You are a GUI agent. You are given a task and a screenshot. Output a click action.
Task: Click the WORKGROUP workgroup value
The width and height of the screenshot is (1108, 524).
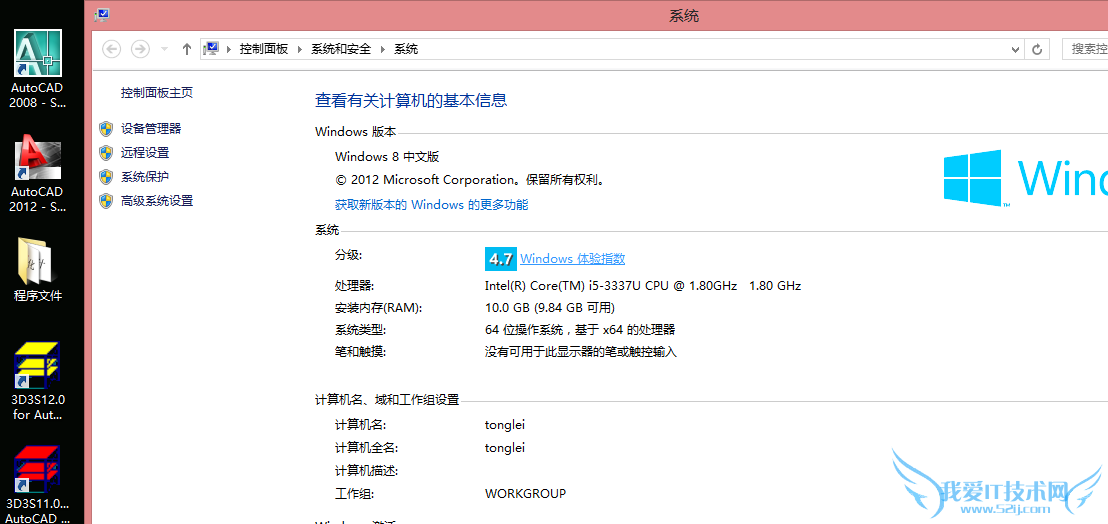pos(525,494)
